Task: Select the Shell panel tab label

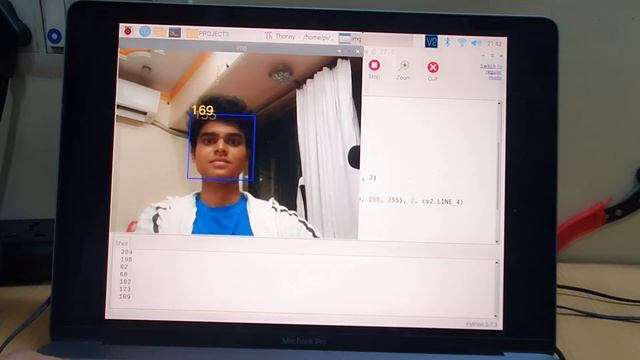Action: (x=122, y=243)
